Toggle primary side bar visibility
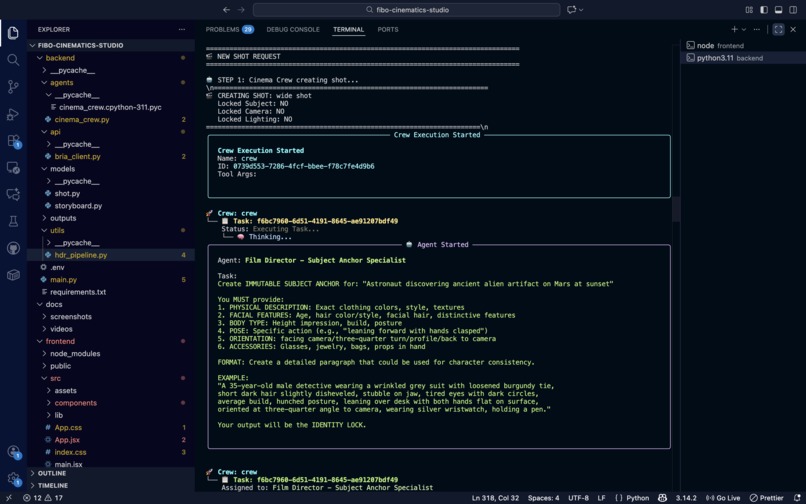The height and width of the screenshot is (504, 806). tap(764, 10)
